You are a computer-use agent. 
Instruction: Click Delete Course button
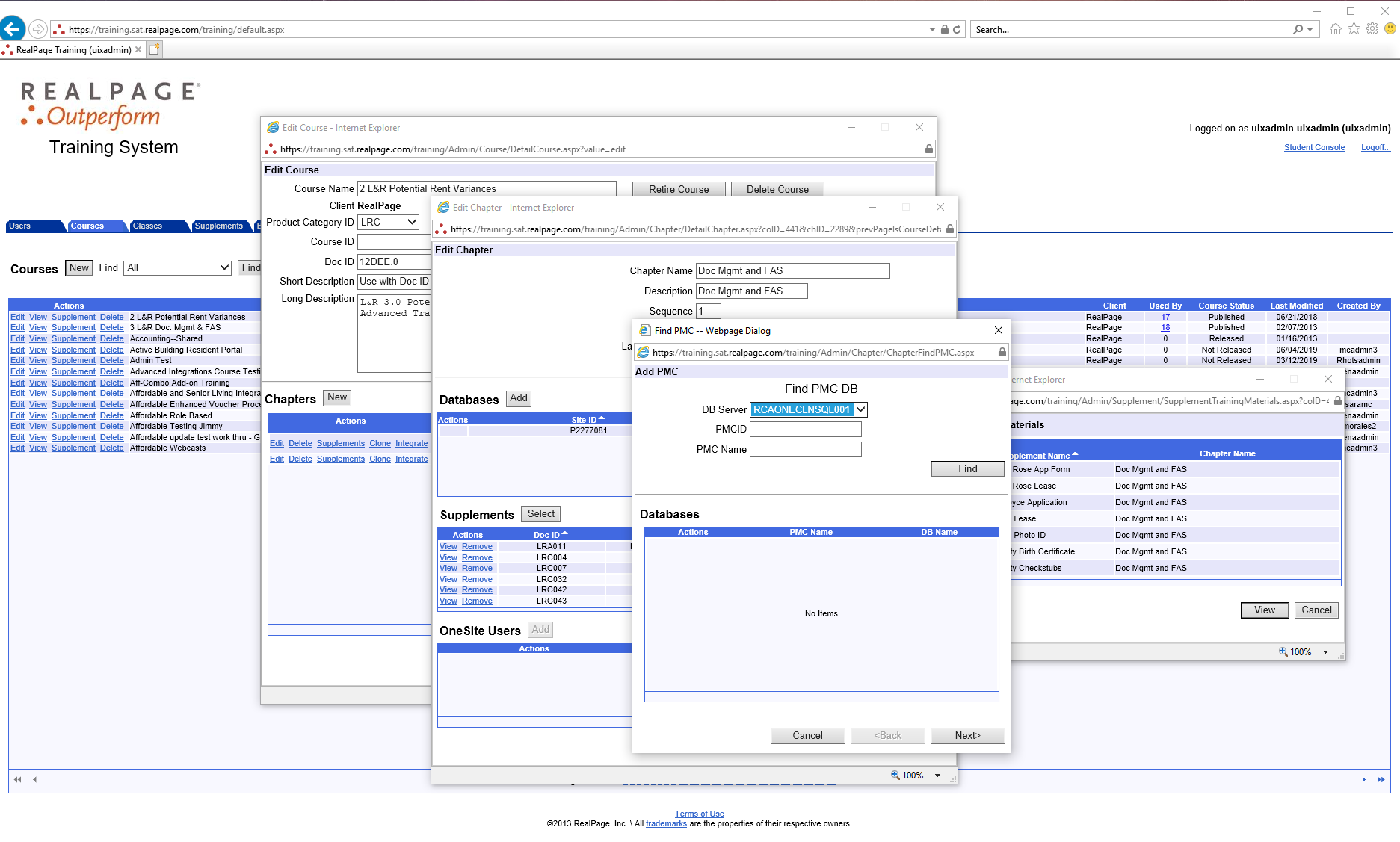[x=777, y=189]
